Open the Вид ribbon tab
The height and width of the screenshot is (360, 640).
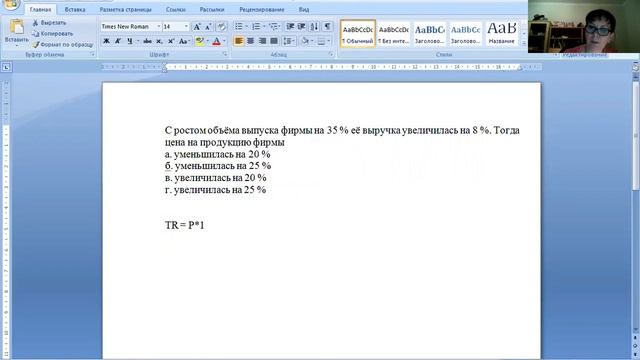click(304, 9)
